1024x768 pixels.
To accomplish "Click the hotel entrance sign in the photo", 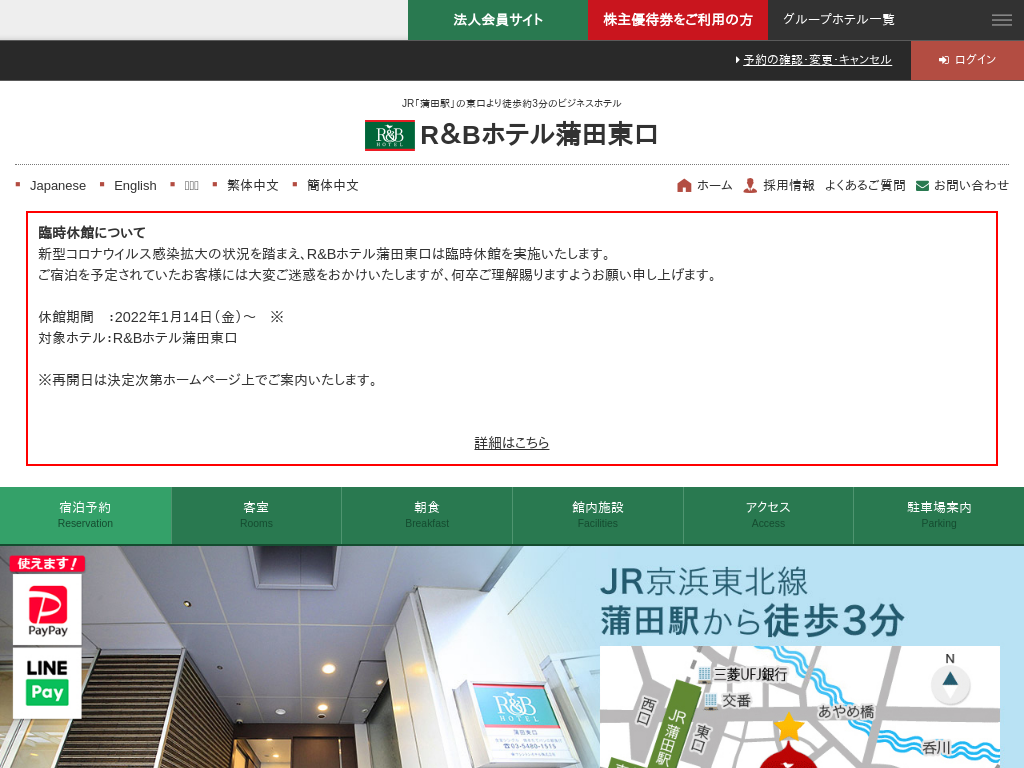I will 516,723.
